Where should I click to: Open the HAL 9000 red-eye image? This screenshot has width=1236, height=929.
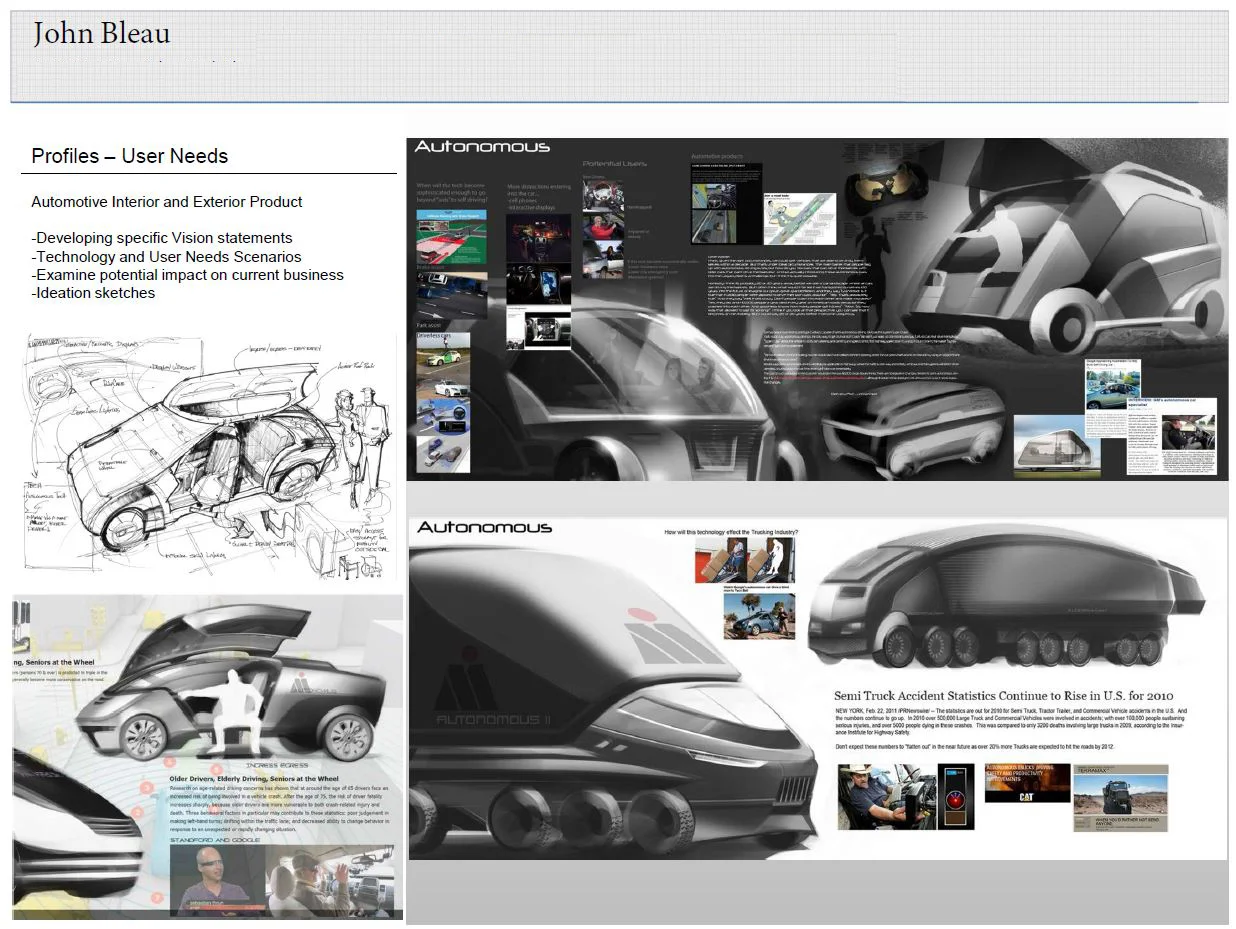coord(957,795)
